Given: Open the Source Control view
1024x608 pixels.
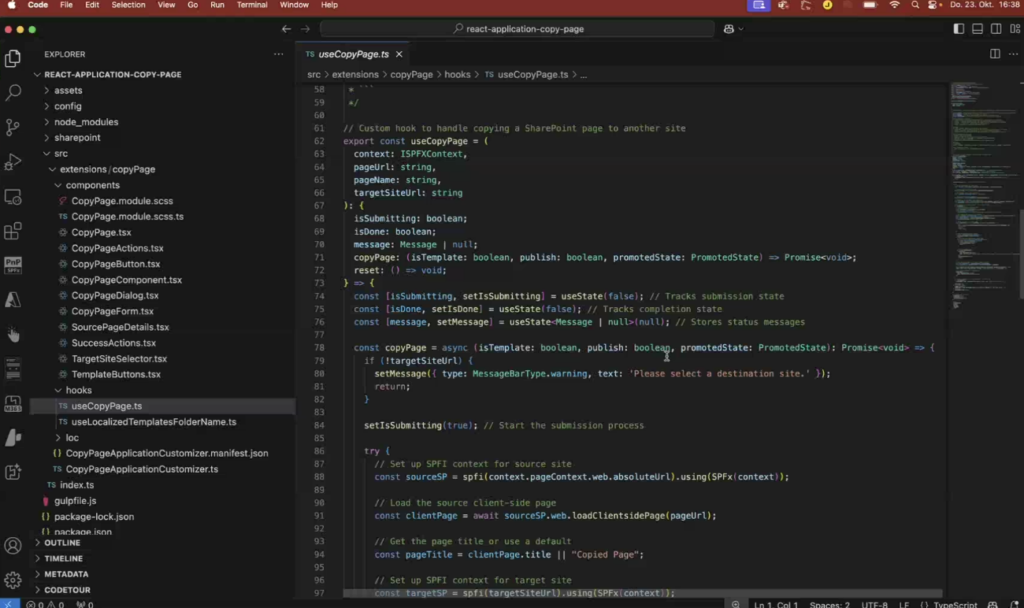Looking at the screenshot, I should coord(13,127).
